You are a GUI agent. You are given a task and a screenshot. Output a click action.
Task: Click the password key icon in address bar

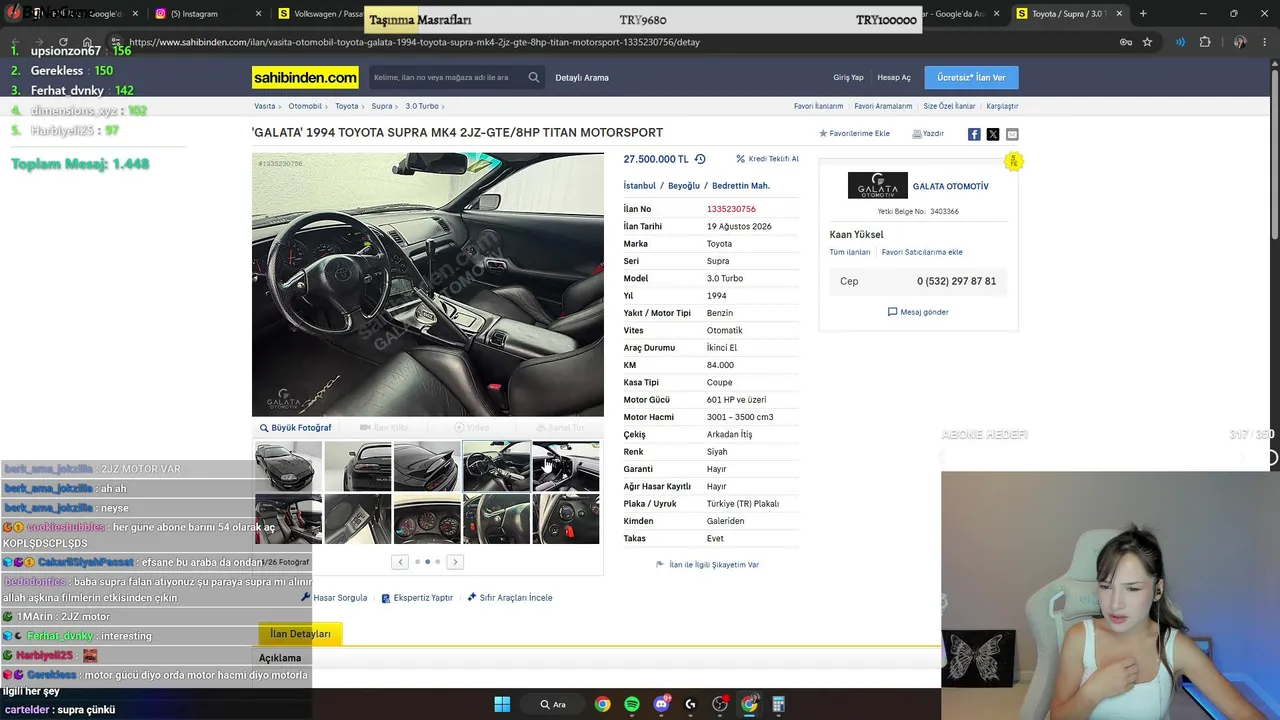point(1126,42)
